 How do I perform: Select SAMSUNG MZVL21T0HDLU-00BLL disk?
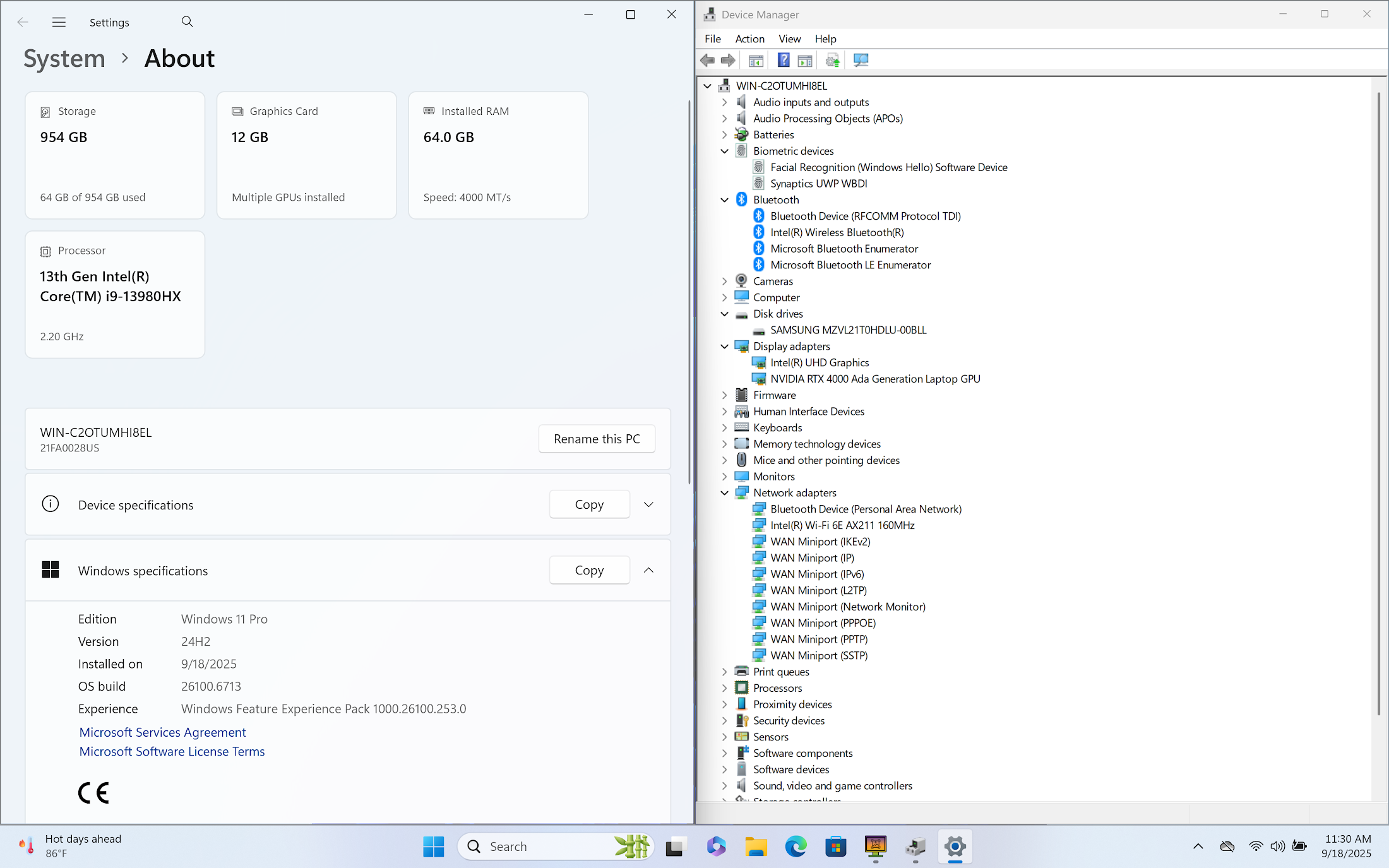848,330
